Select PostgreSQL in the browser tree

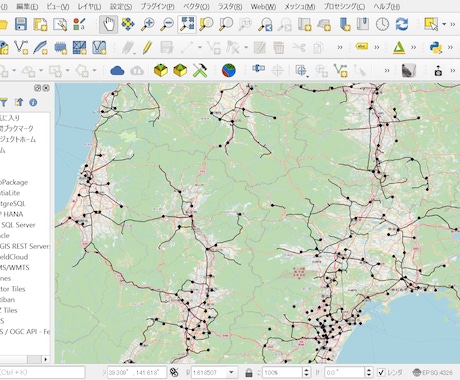click(x=13, y=203)
